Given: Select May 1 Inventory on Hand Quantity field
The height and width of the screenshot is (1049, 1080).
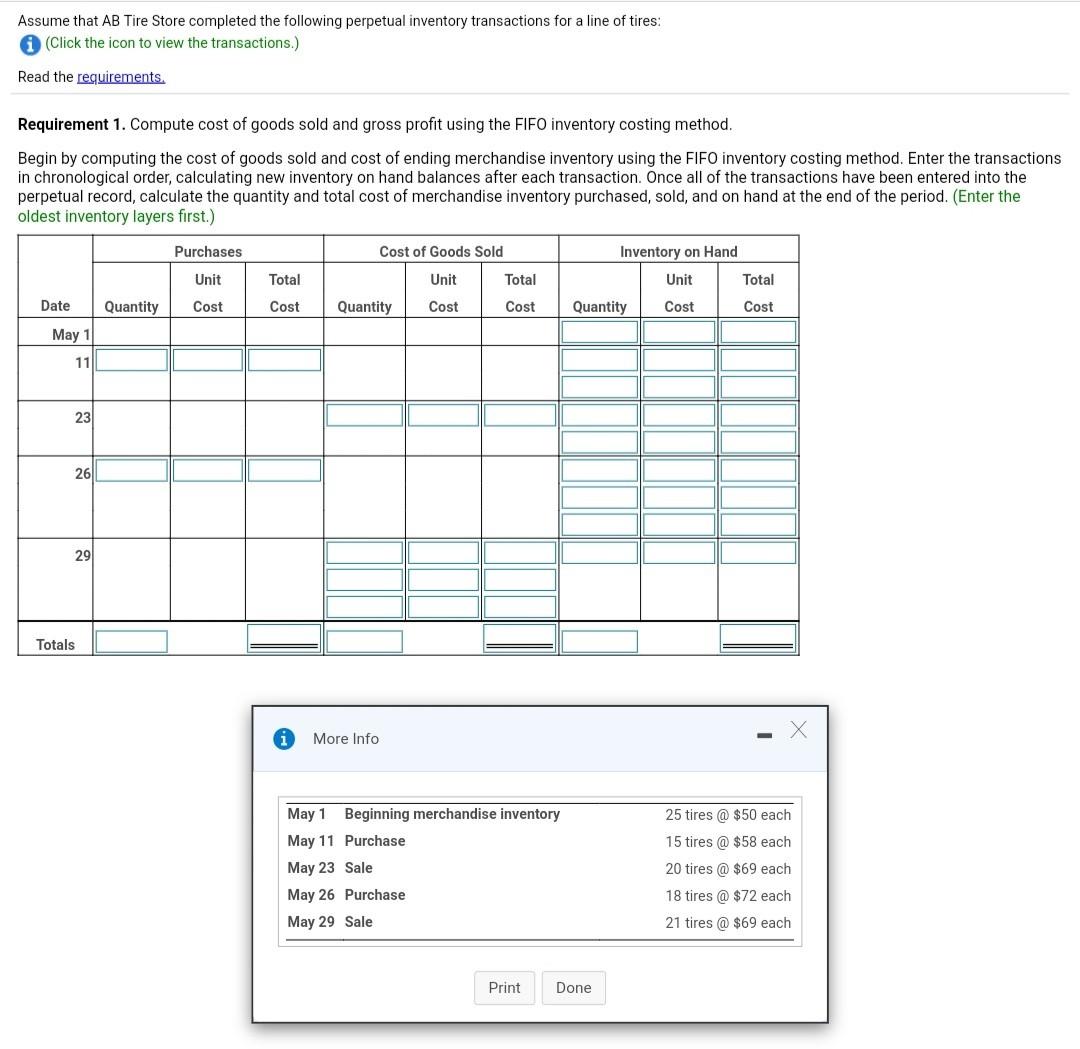Looking at the screenshot, I should coord(599,332).
